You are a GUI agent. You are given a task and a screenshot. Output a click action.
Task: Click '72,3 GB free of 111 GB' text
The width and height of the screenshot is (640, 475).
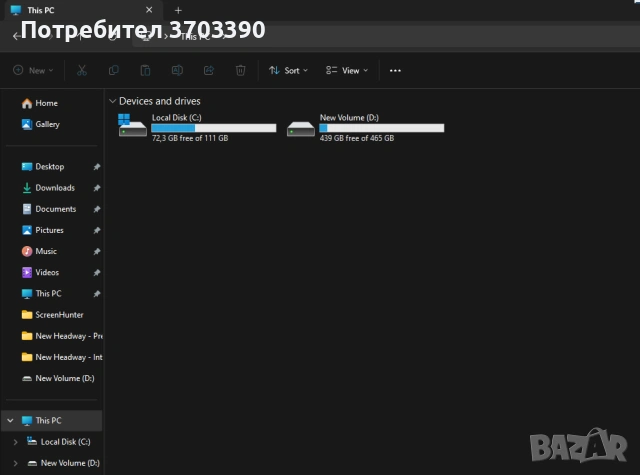tap(190, 138)
